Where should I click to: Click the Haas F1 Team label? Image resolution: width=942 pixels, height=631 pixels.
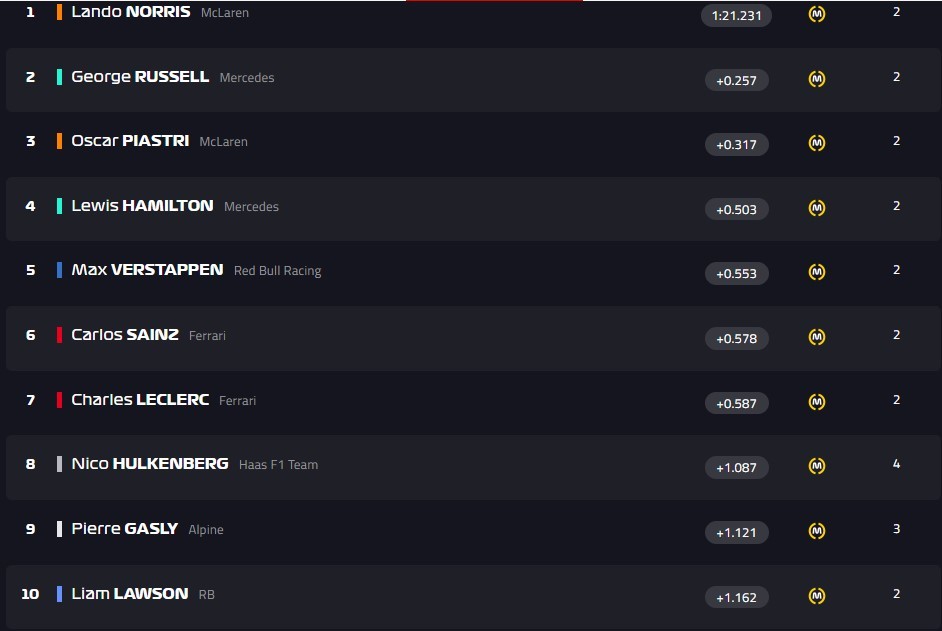click(x=278, y=465)
